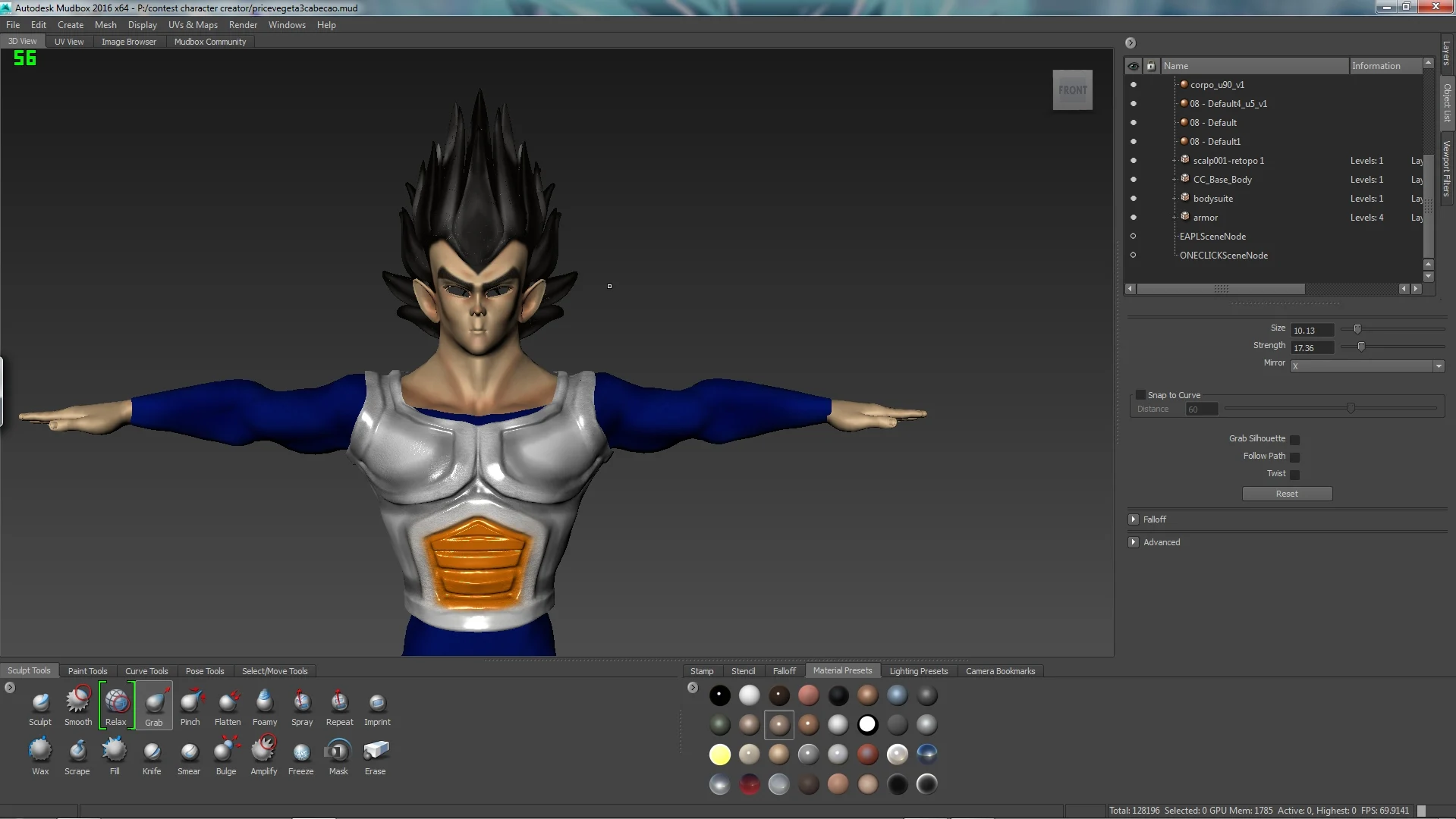The height and width of the screenshot is (819, 1456).
Task: Click the Strength value input field
Action: [1312, 348]
